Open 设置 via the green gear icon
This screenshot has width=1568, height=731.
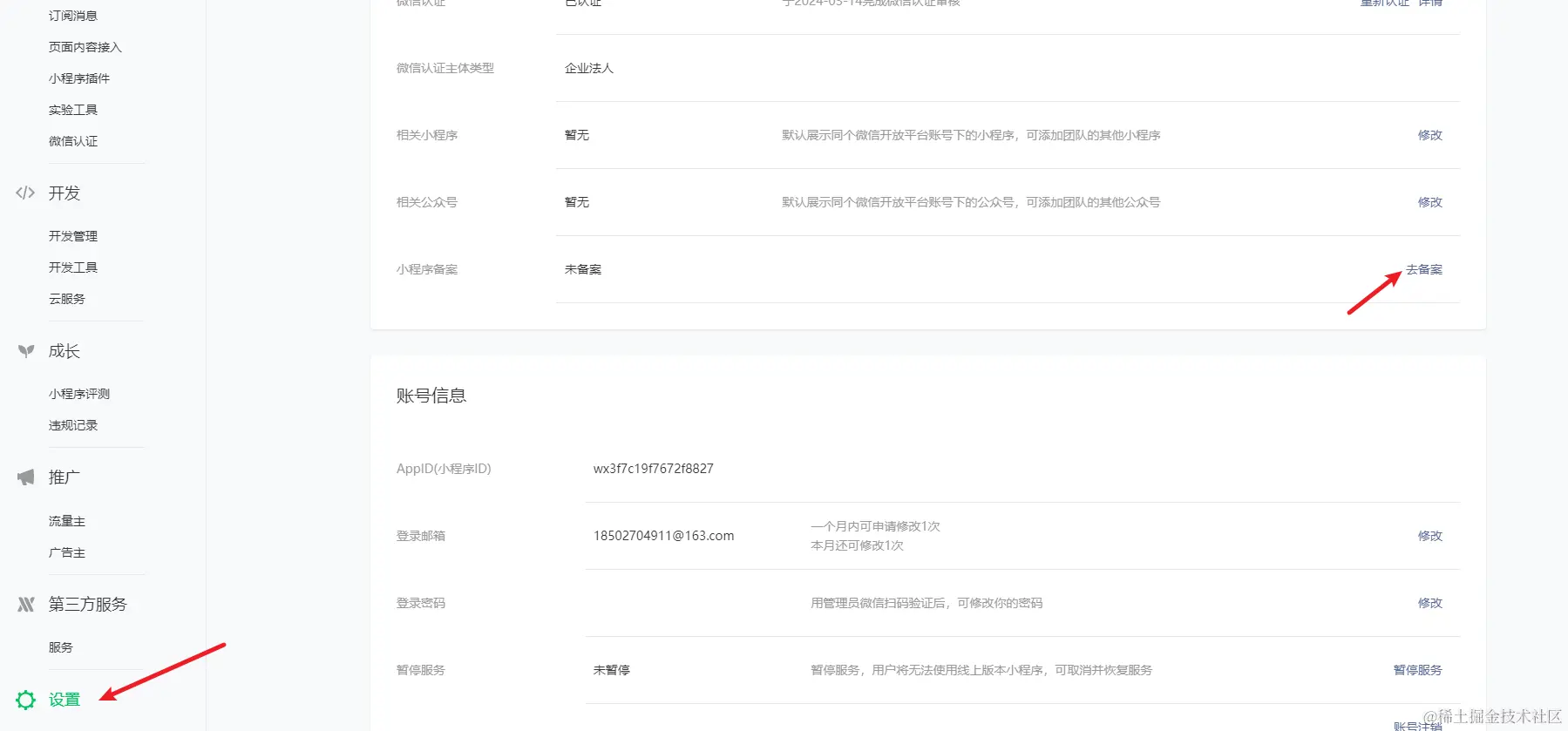[26, 700]
